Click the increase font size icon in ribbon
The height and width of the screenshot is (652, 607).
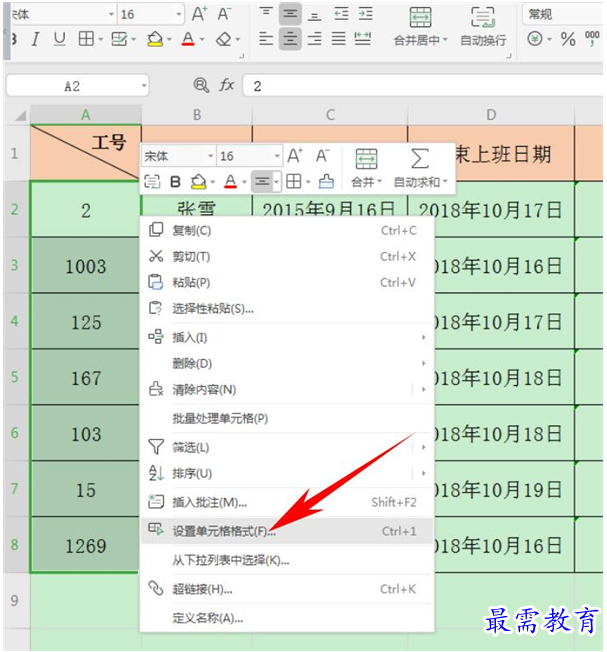click(x=200, y=14)
